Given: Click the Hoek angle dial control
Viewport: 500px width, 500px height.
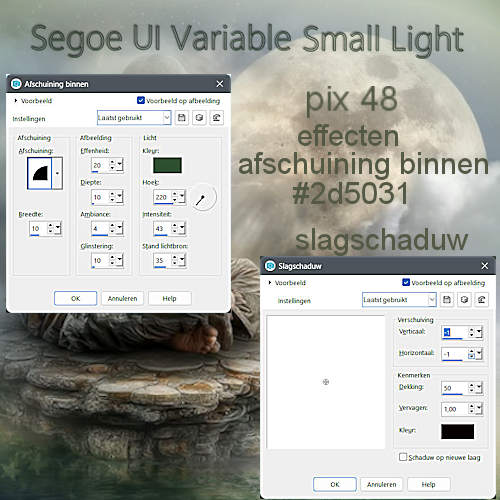Looking at the screenshot, I should click(203, 197).
